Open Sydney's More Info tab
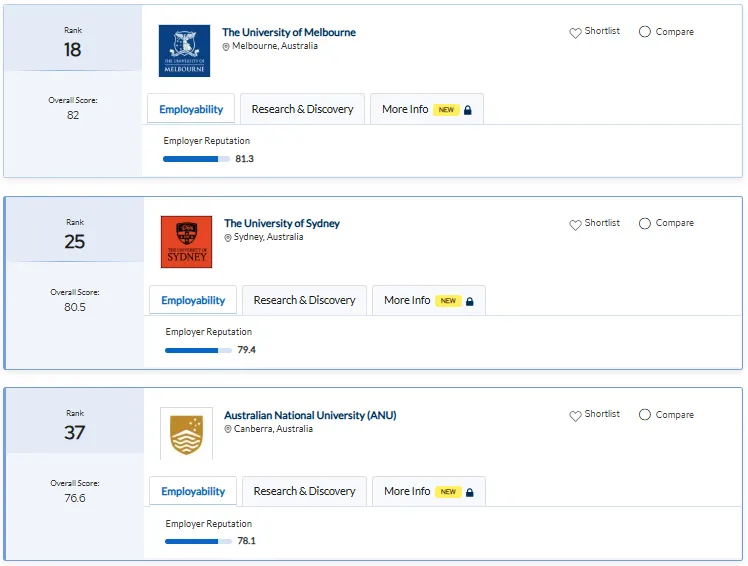Screen dimensions: 748x566 click(429, 300)
